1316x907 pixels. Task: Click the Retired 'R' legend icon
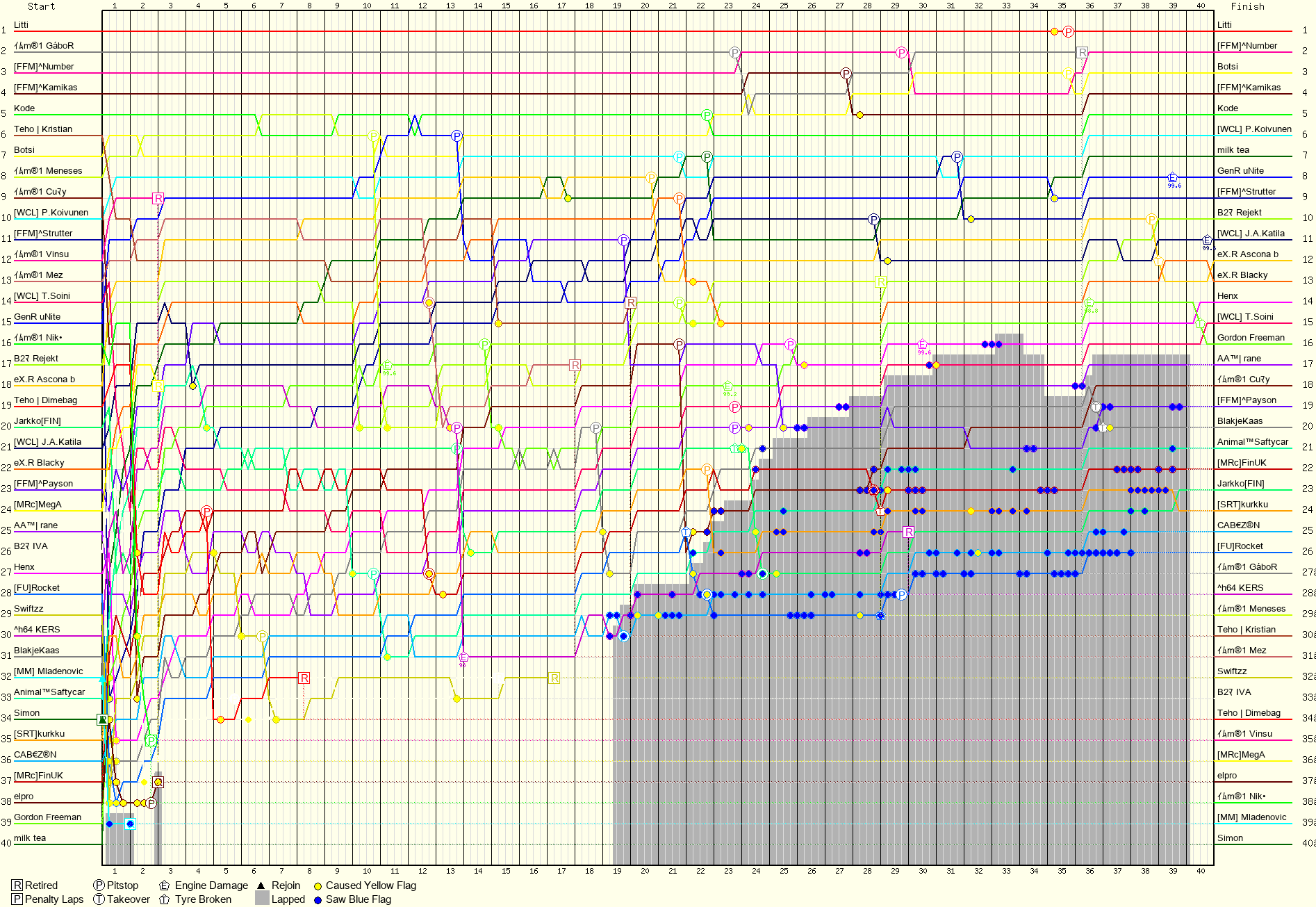pos(17,885)
